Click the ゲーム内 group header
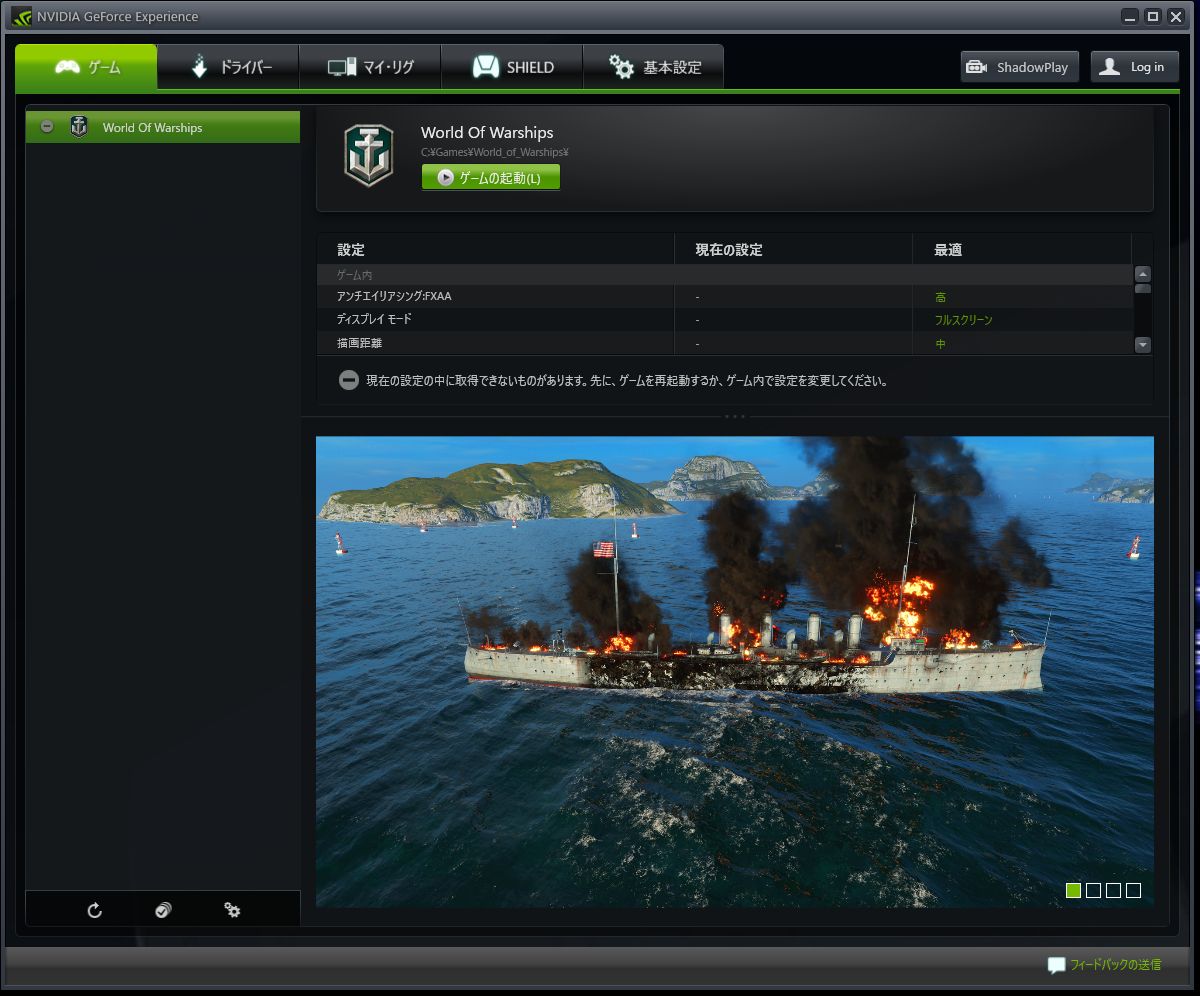The height and width of the screenshot is (996, 1200). point(725,274)
